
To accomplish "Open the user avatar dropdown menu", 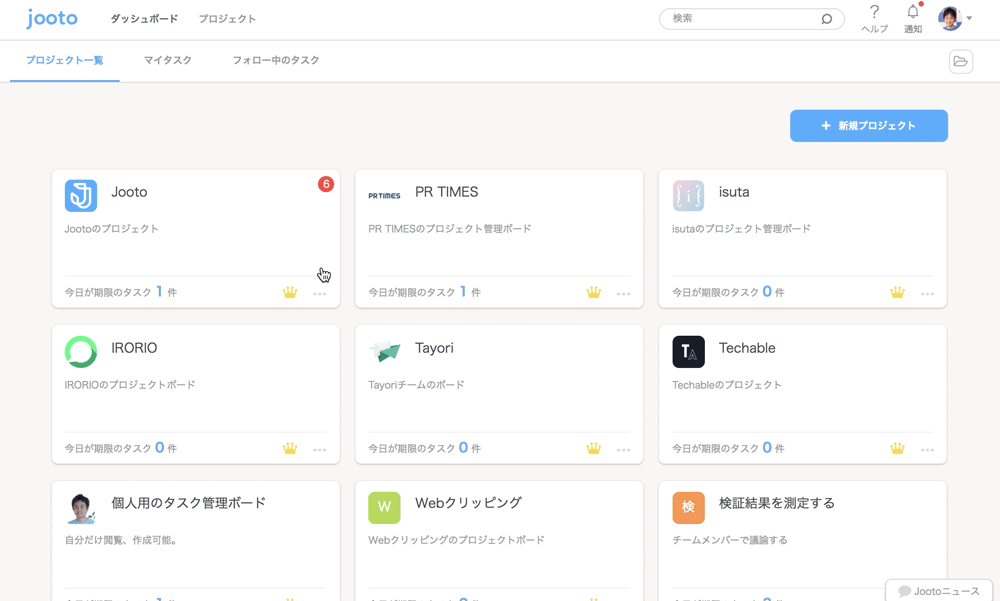I will pos(955,18).
